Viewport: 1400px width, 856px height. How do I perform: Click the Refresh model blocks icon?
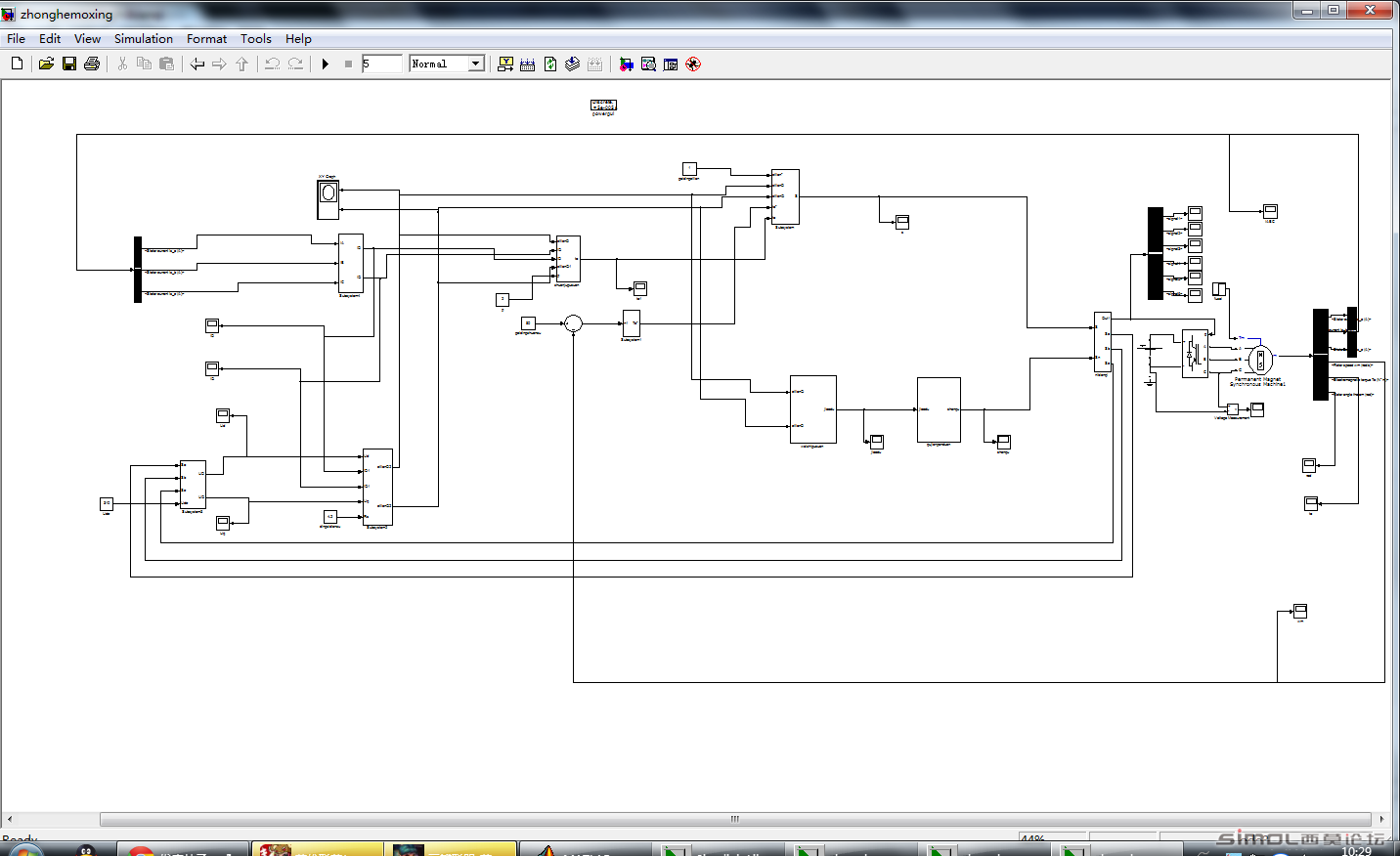pyautogui.click(x=550, y=64)
